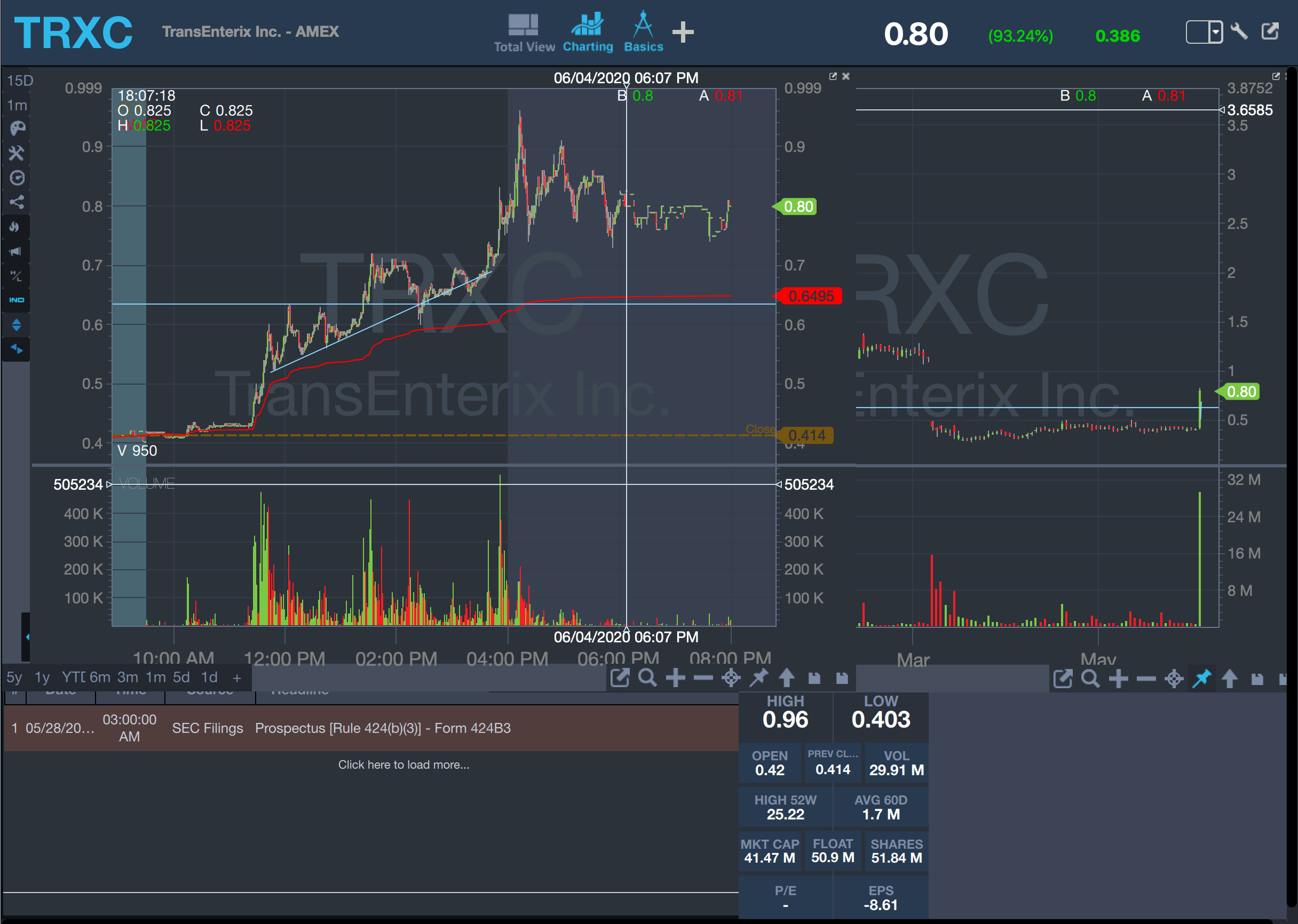Toggle the IND indicators button
This screenshot has height=924, width=1298.
point(17,300)
